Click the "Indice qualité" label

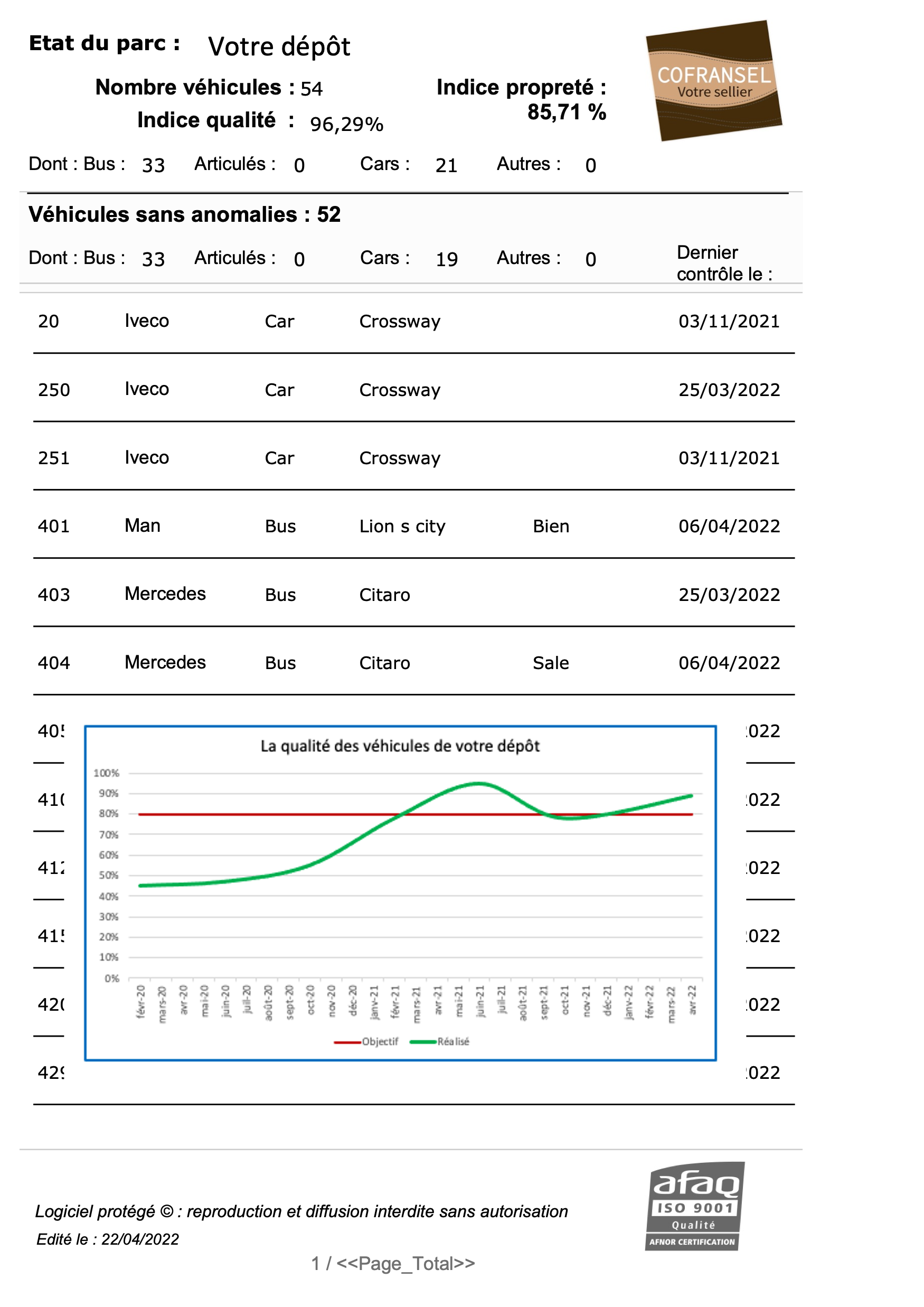pos(206,120)
